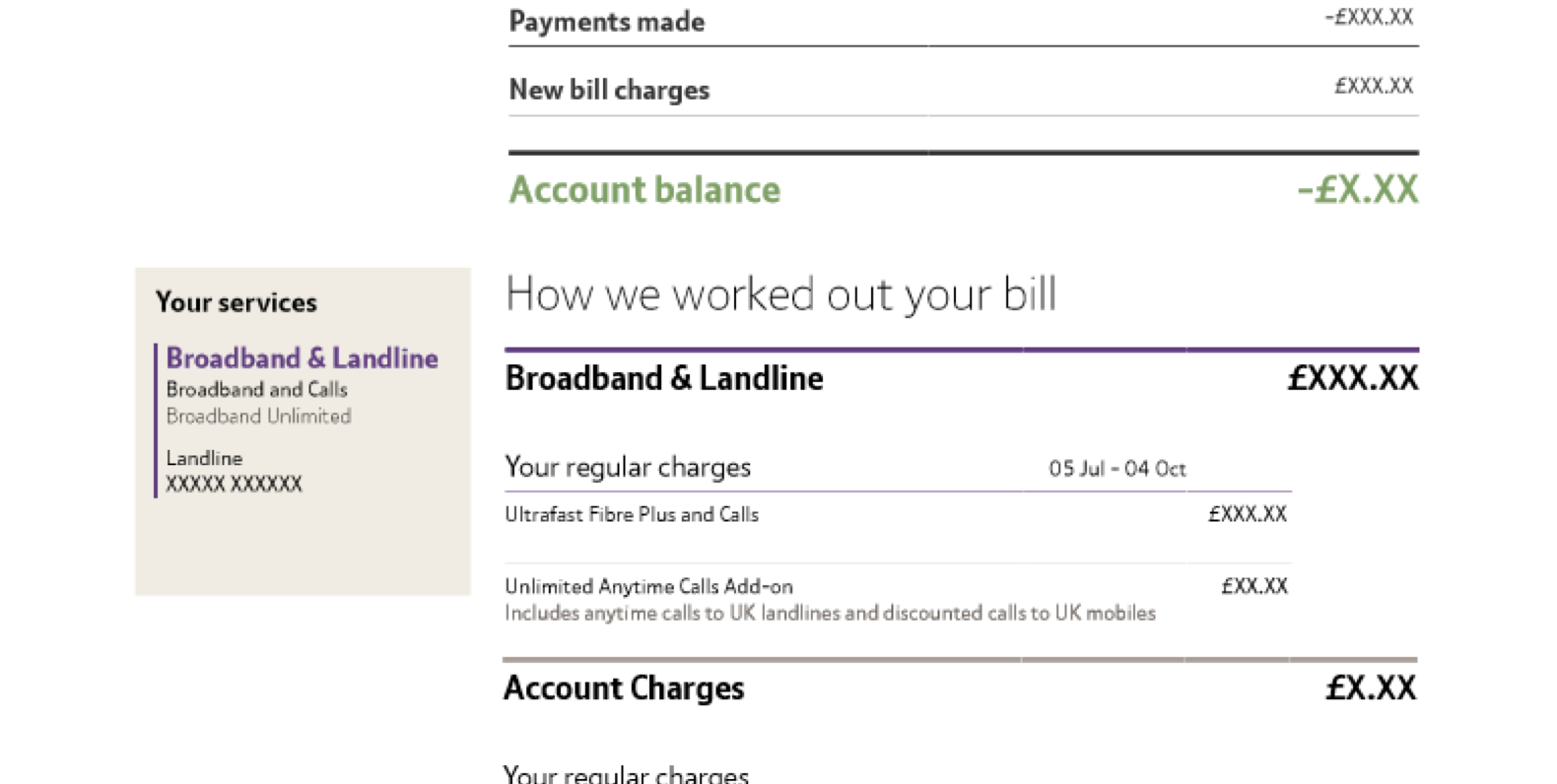Select the New bill charges label
The height and width of the screenshot is (784, 1557).
(609, 90)
